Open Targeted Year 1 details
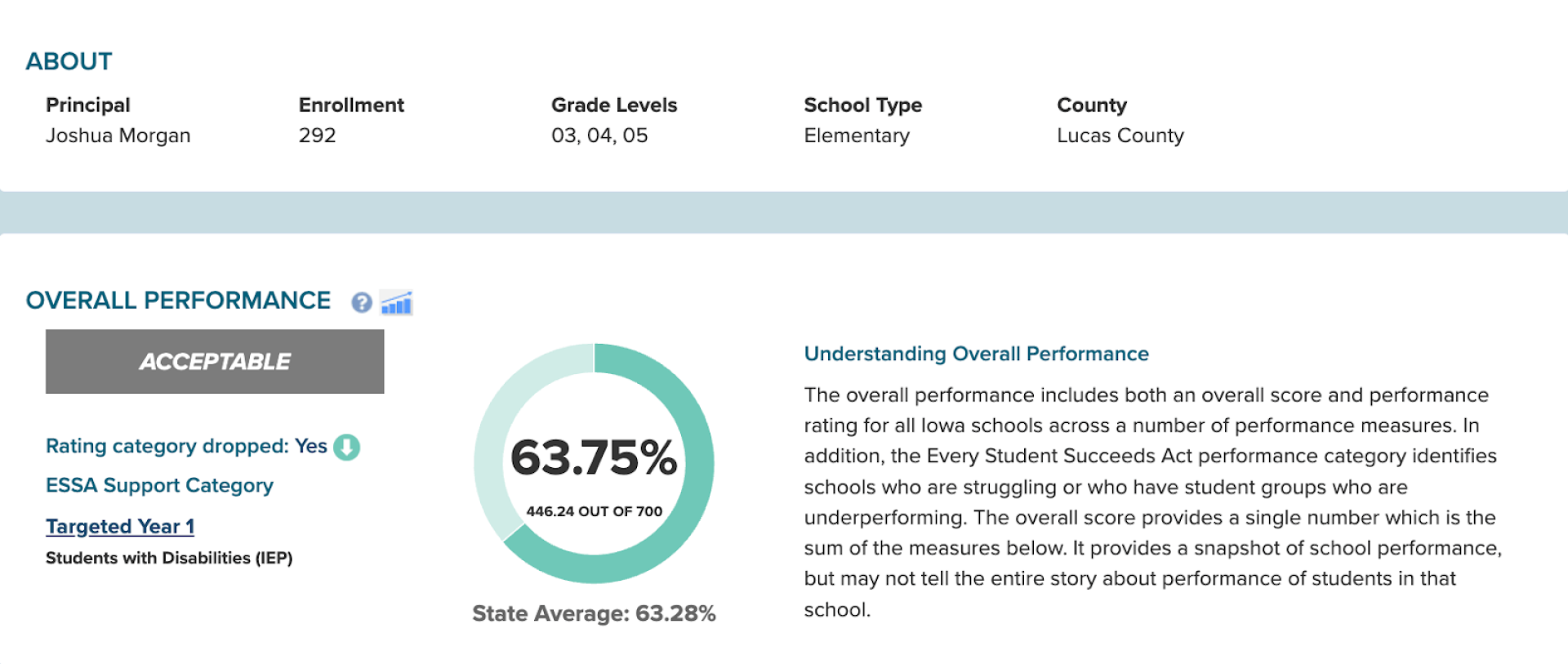Viewport: 1568px width, 664px height. pyautogui.click(x=119, y=526)
